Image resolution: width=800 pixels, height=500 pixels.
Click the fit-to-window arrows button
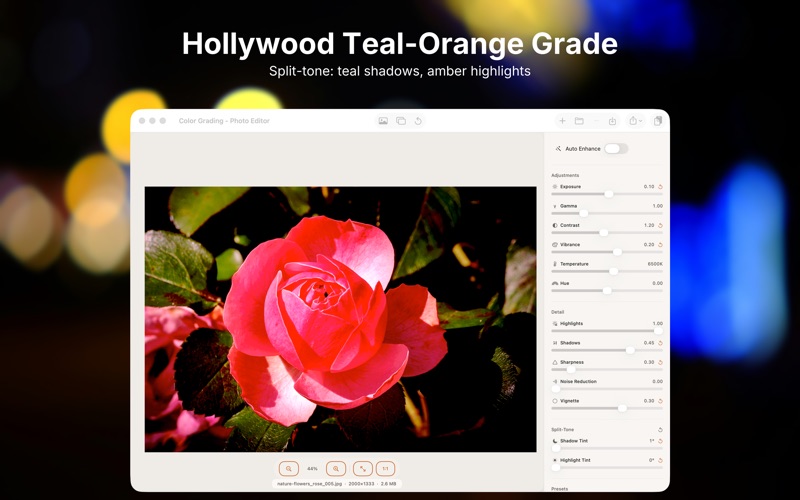point(363,468)
